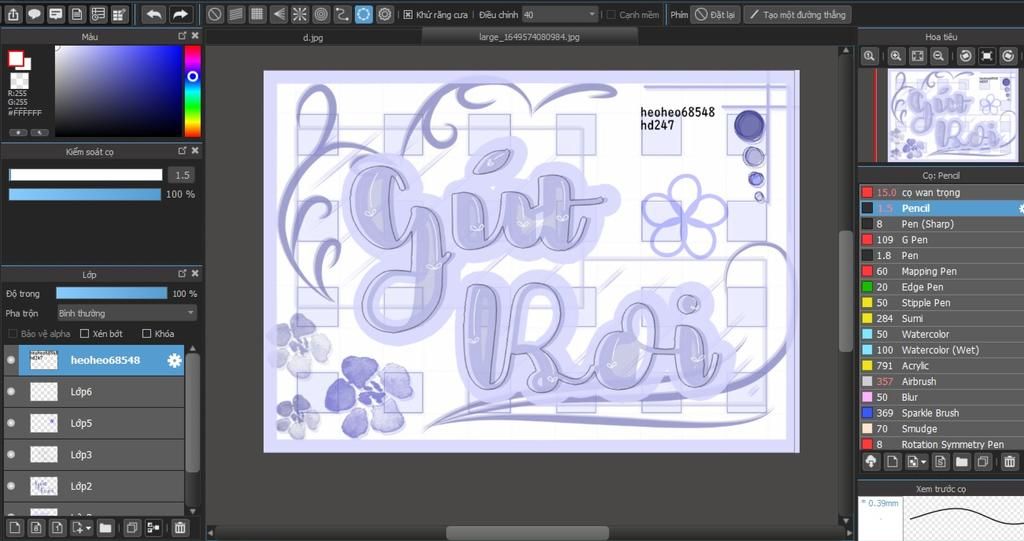Viewport: 1024px width, 541px height.
Task: Switch to the large_1649574080984.jpg tab
Action: click(529, 37)
